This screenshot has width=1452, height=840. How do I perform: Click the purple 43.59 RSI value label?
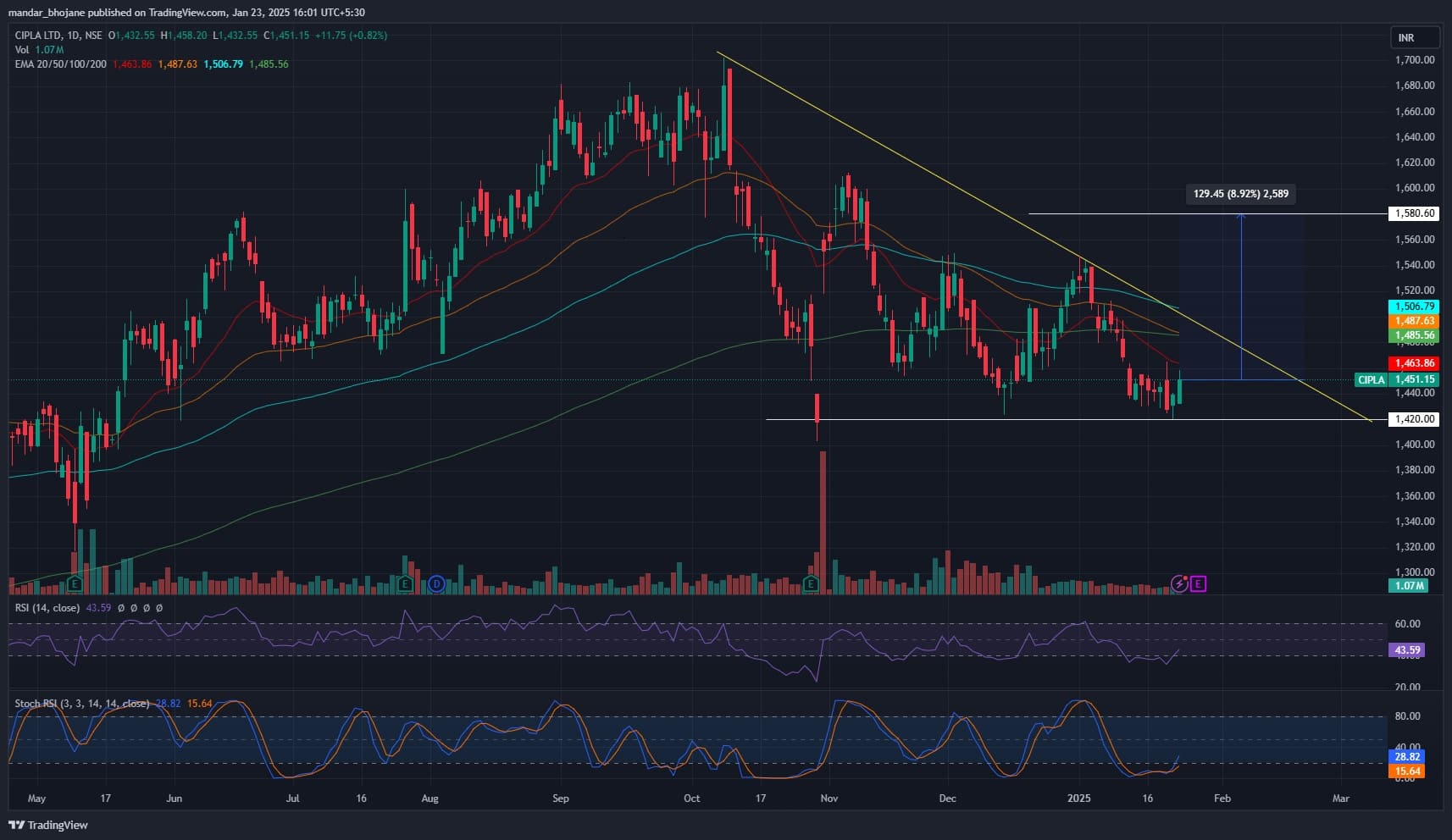tap(1406, 650)
